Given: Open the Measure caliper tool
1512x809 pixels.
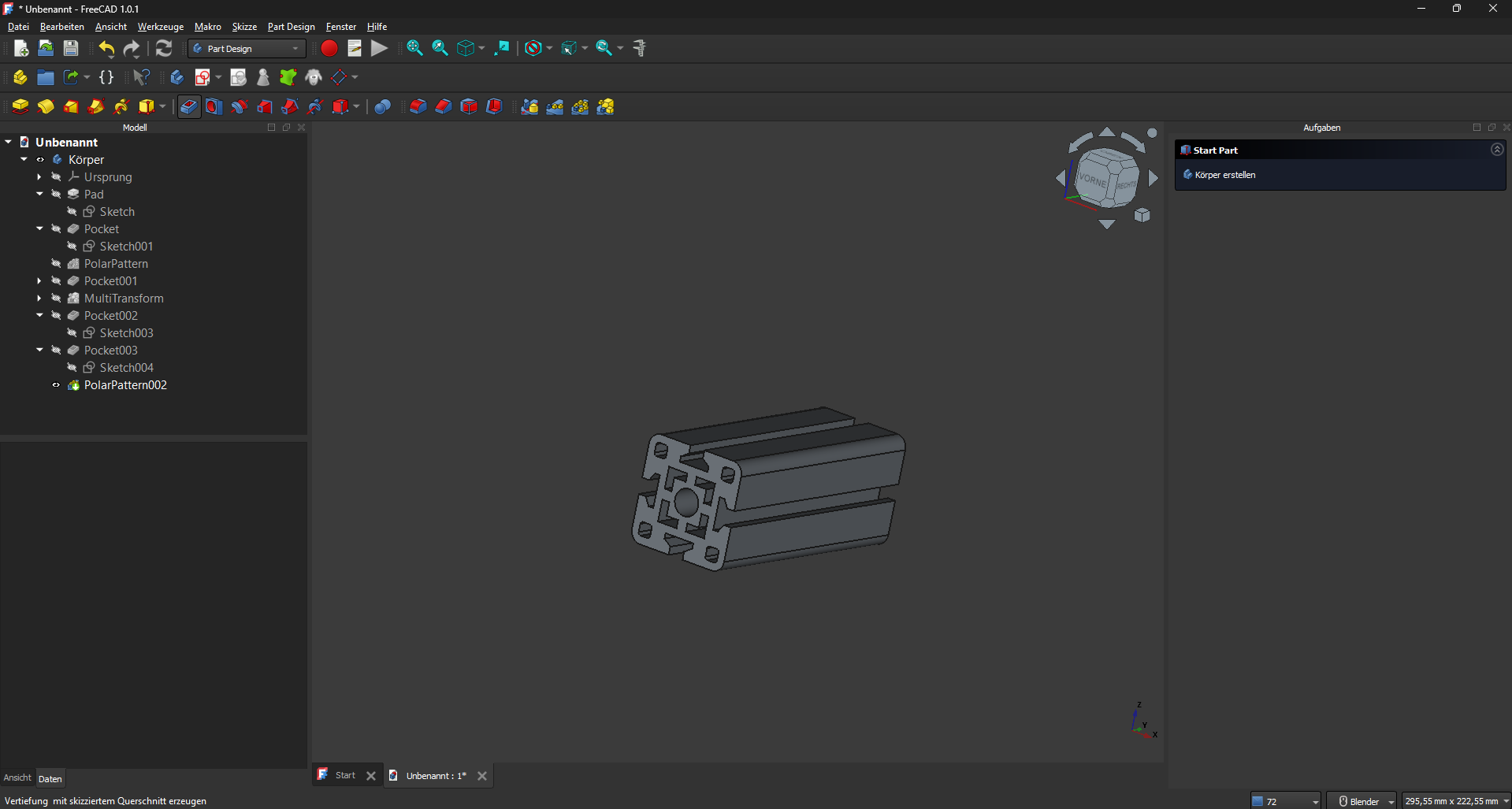Looking at the screenshot, I should coord(639,48).
